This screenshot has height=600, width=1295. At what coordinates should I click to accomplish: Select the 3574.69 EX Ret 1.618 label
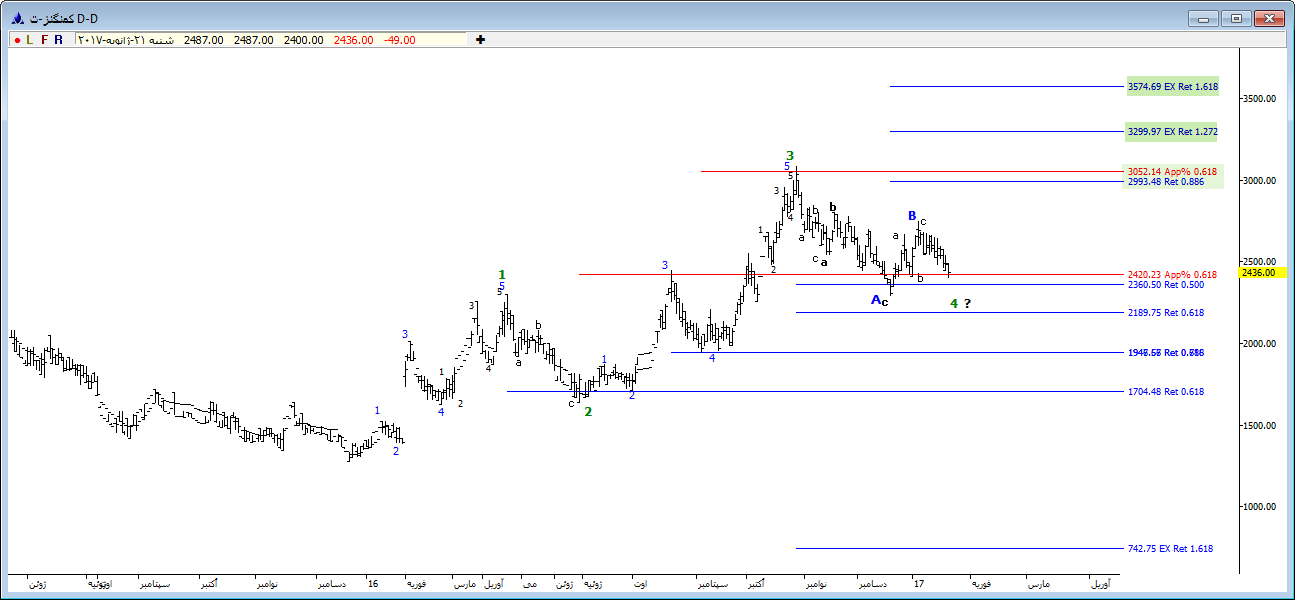(x=1172, y=87)
